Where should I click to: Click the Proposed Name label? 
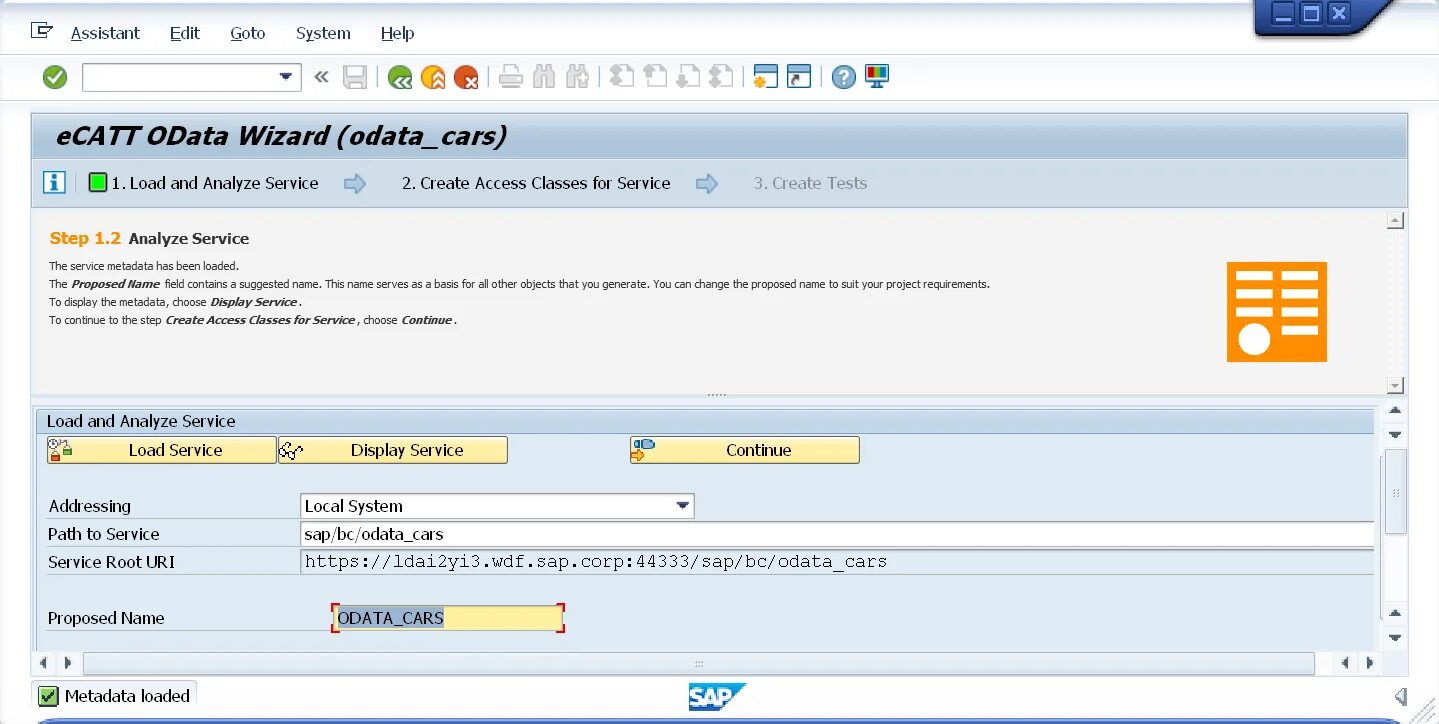[x=106, y=618]
